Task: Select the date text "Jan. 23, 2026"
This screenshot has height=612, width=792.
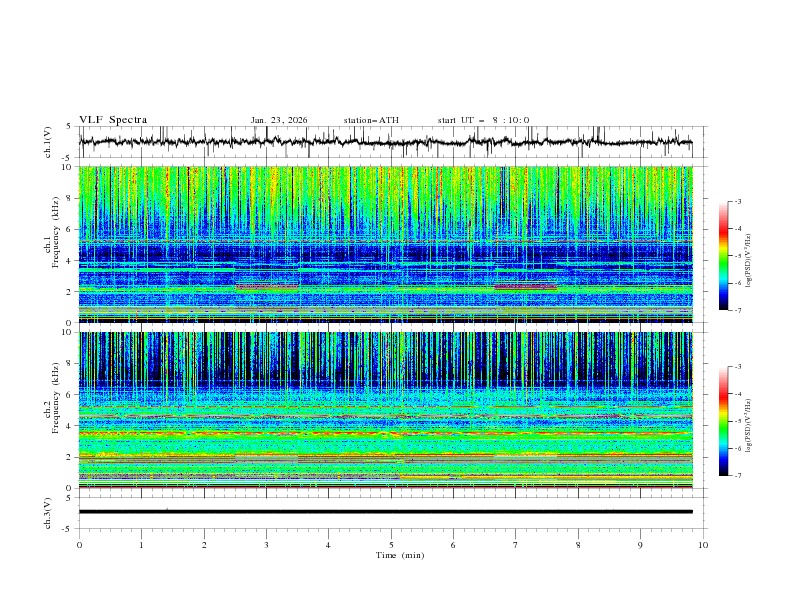Action: point(279,120)
